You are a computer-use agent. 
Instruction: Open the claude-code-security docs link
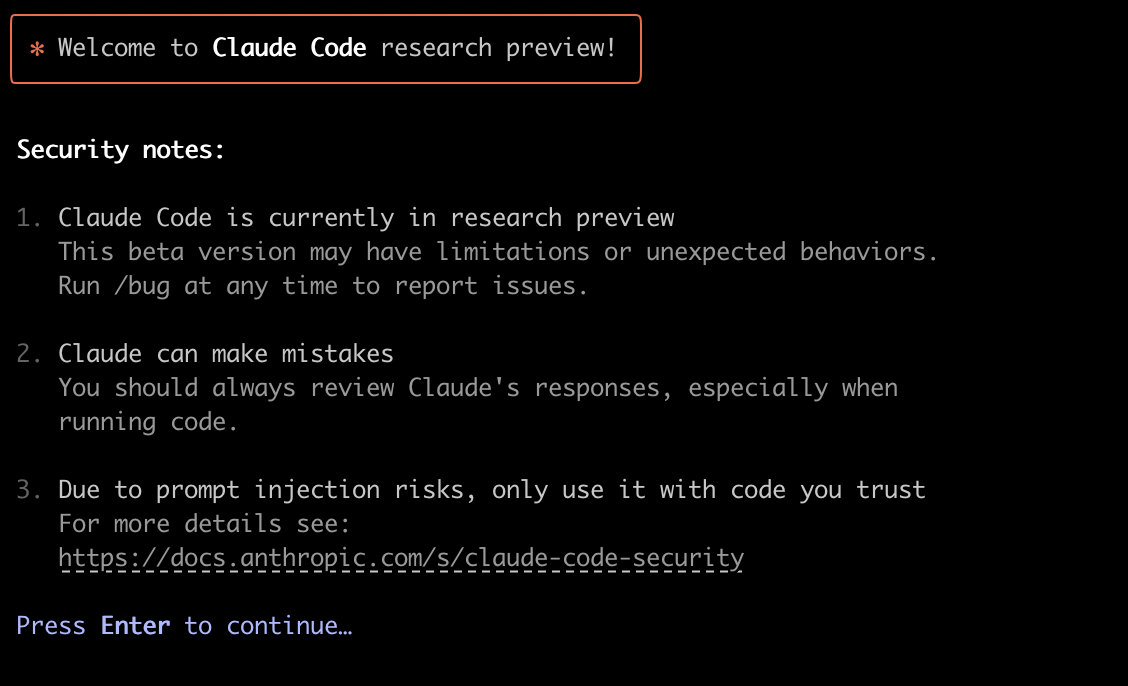coord(401,558)
